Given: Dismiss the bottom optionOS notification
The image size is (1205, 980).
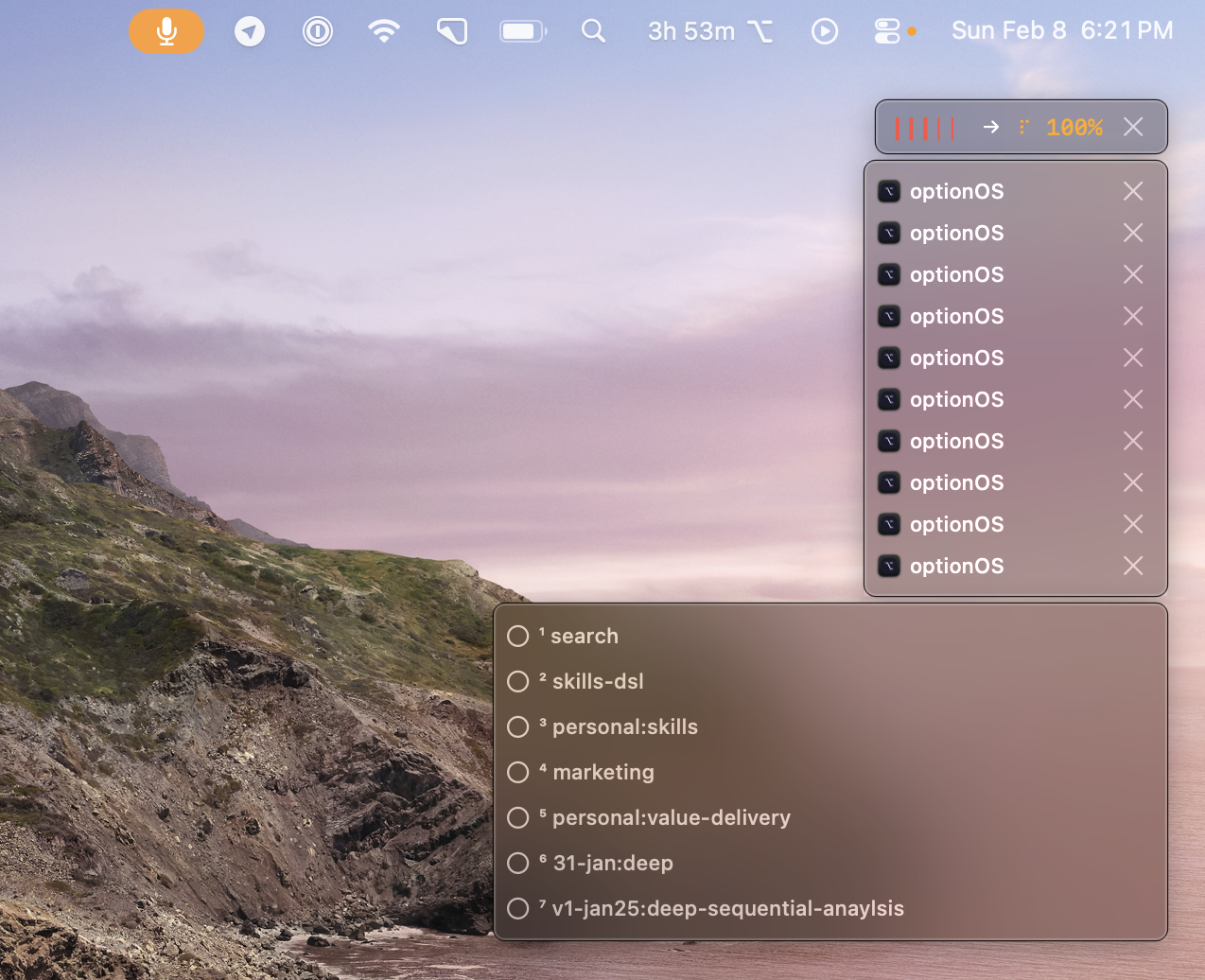Looking at the screenshot, I should [1132, 566].
